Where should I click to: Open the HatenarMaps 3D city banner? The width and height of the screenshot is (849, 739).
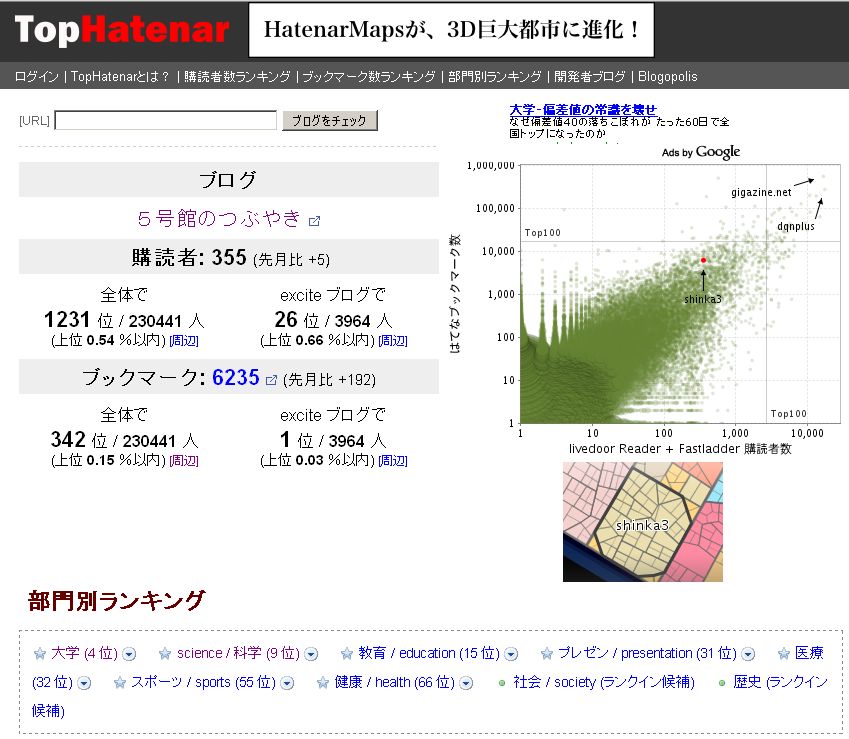tap(451, 30)
